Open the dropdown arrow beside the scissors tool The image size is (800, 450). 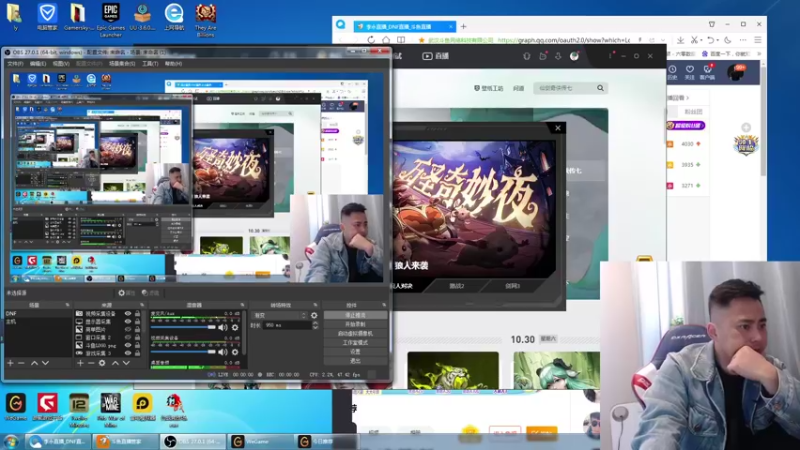[x=701, y=40]
